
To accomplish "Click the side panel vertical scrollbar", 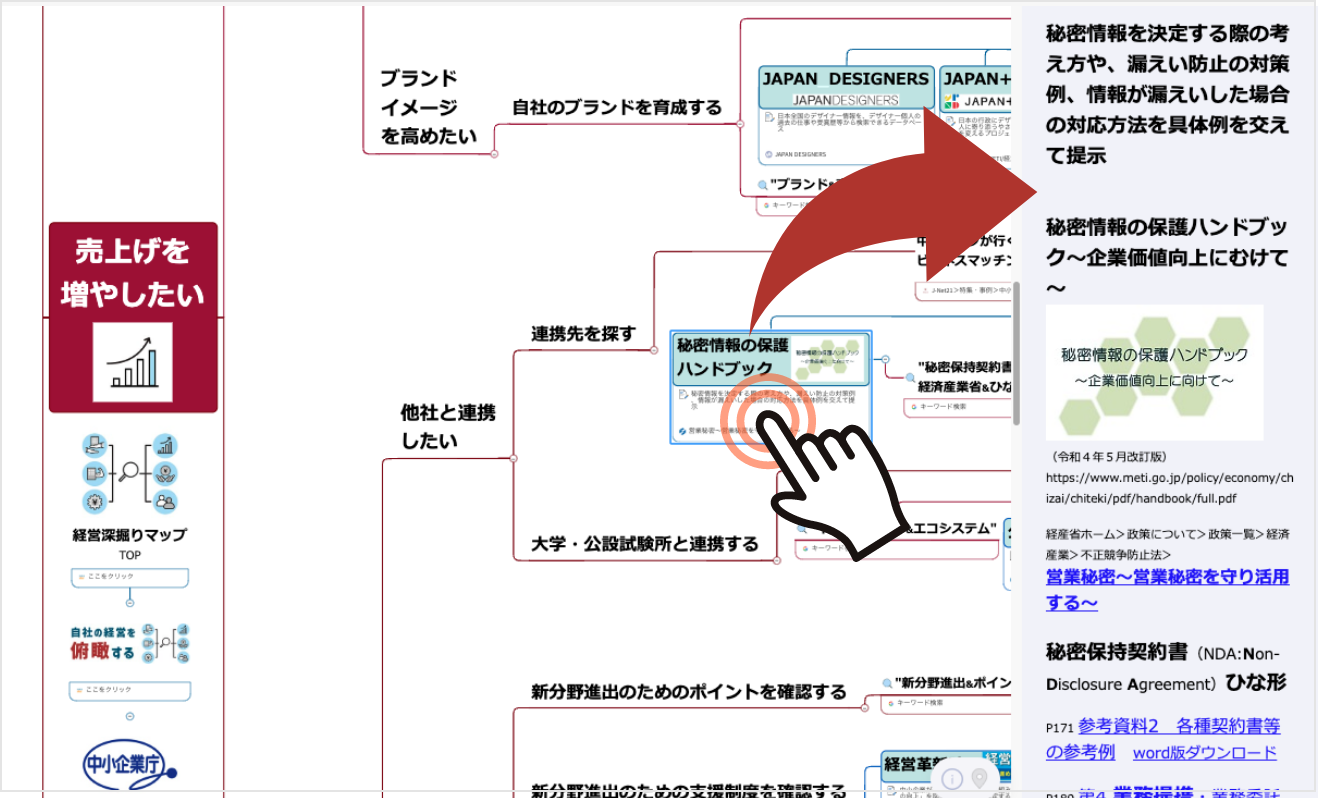I will [x=1016, y=352].
